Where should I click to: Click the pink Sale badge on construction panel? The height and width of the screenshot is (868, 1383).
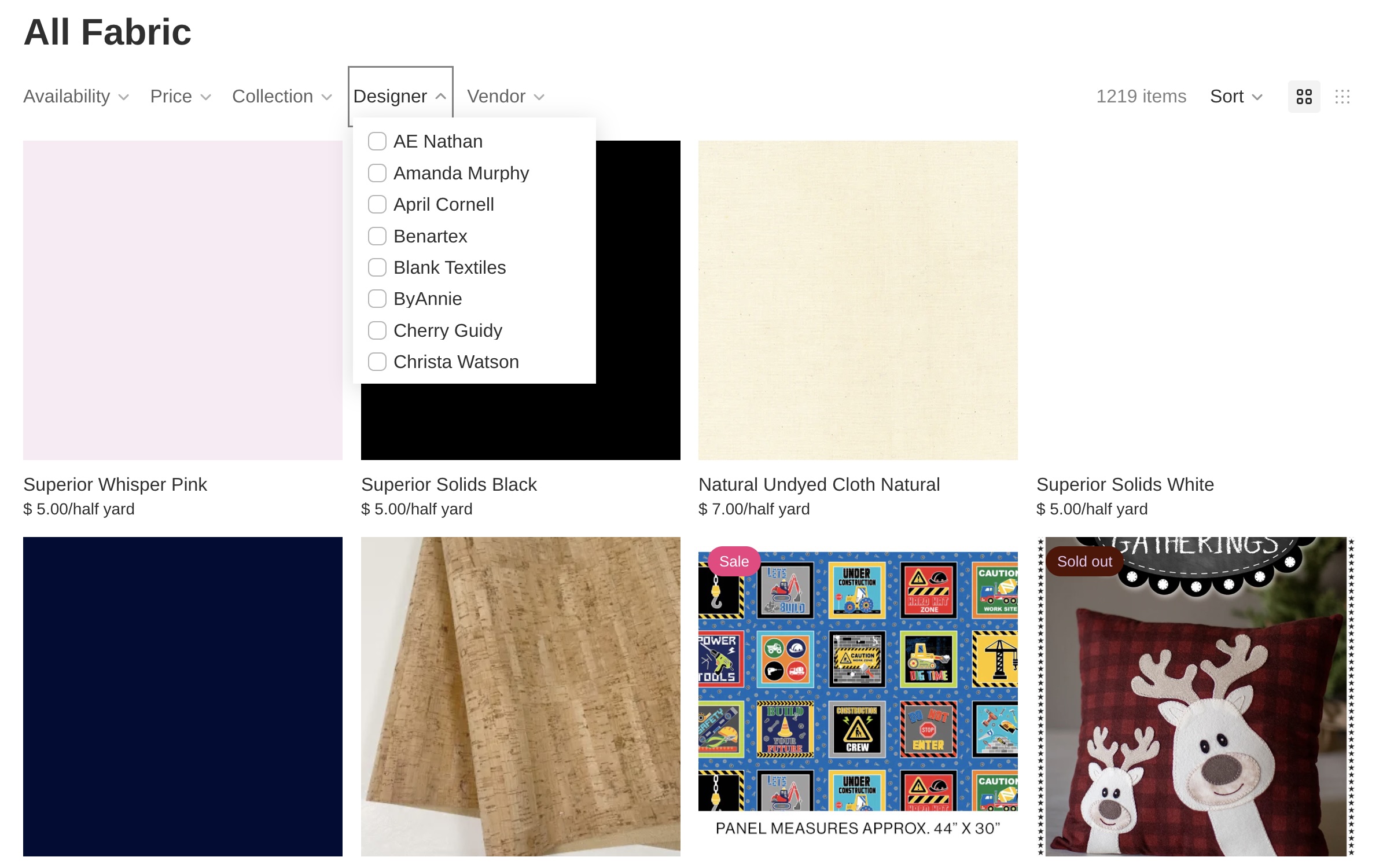pyautogui.click(x=734, y=561)
